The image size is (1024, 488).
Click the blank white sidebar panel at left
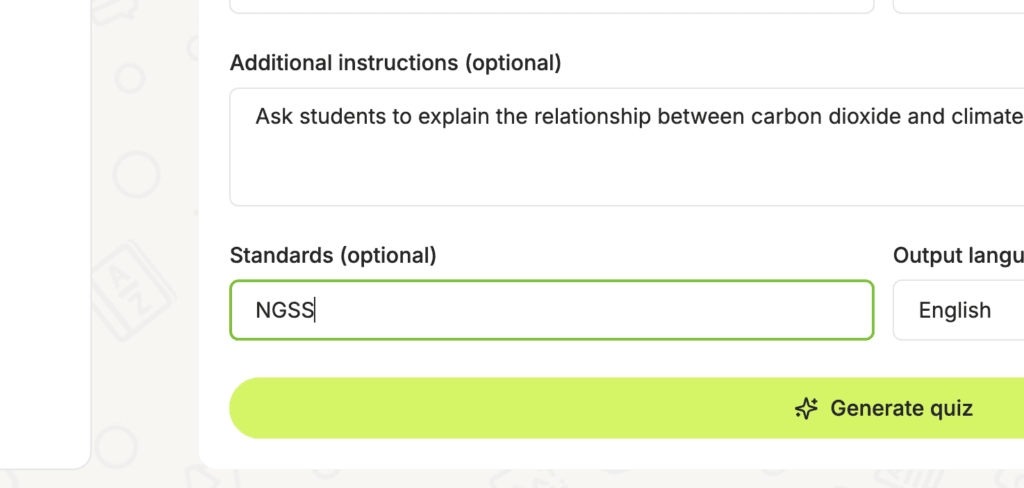[45, 234]
